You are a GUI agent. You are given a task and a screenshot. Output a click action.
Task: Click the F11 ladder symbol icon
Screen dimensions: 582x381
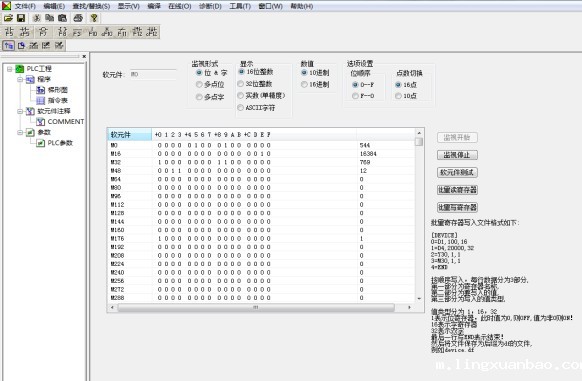coord(122,32)
